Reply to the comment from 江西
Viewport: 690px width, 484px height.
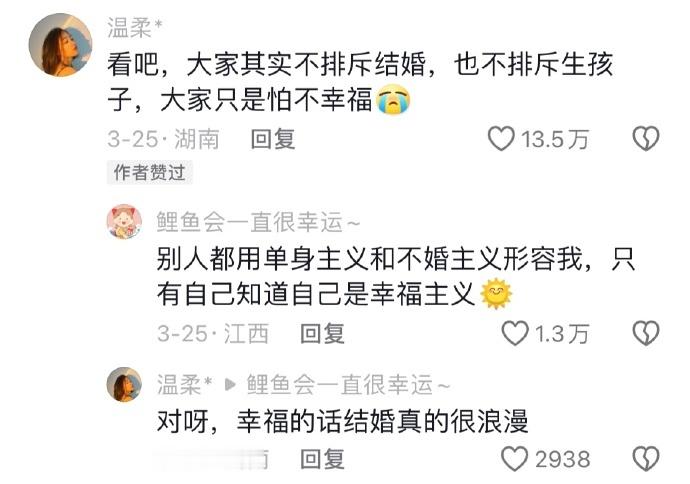[323, 334]
